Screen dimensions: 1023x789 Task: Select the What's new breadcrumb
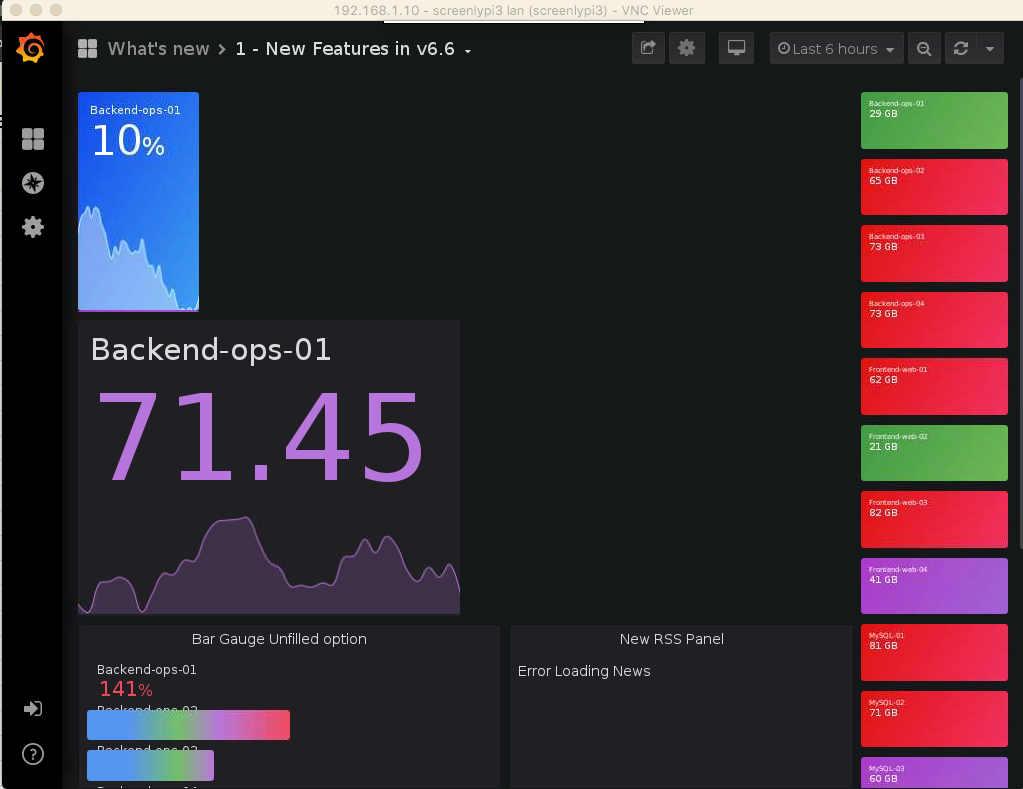[158, 47]
